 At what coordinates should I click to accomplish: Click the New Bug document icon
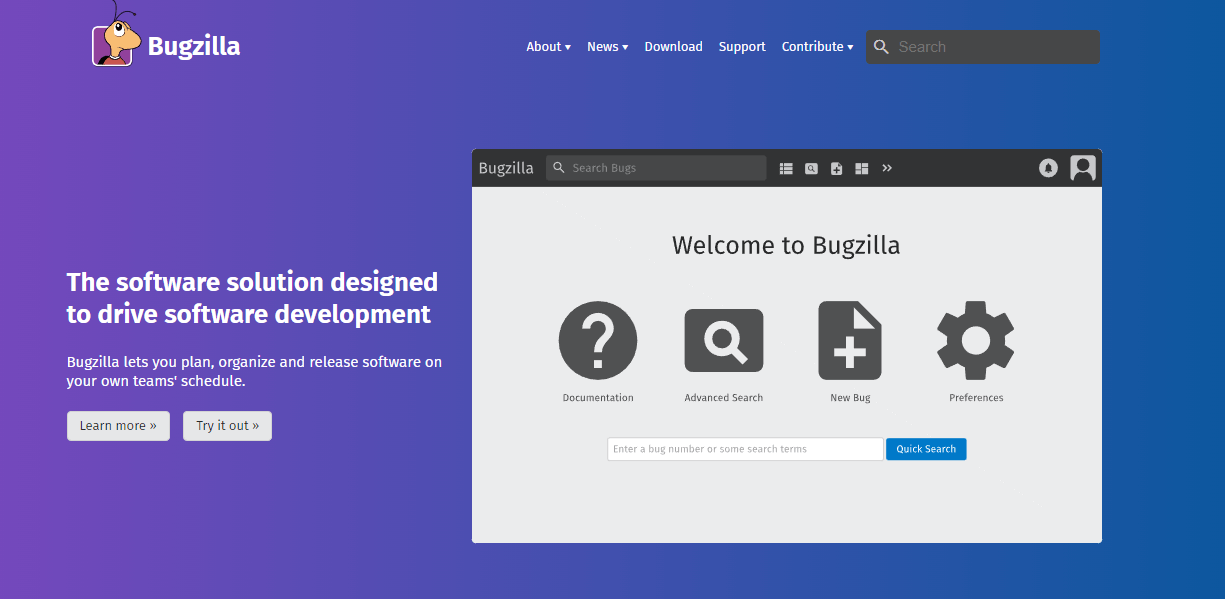pyautogui.click(x=849, y=340)
